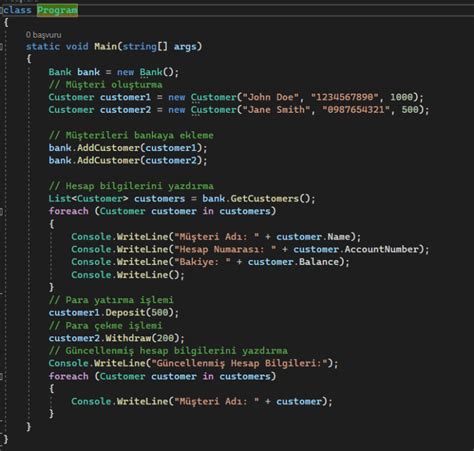Viewport: 474px width, 451px height.
Task: Click 'customer.AccountNumber' expression
Action: (x=356, y=249)
